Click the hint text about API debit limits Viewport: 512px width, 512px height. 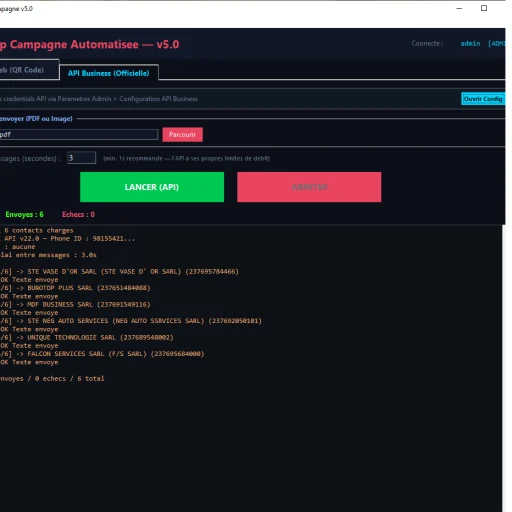[x=187, y=158]
